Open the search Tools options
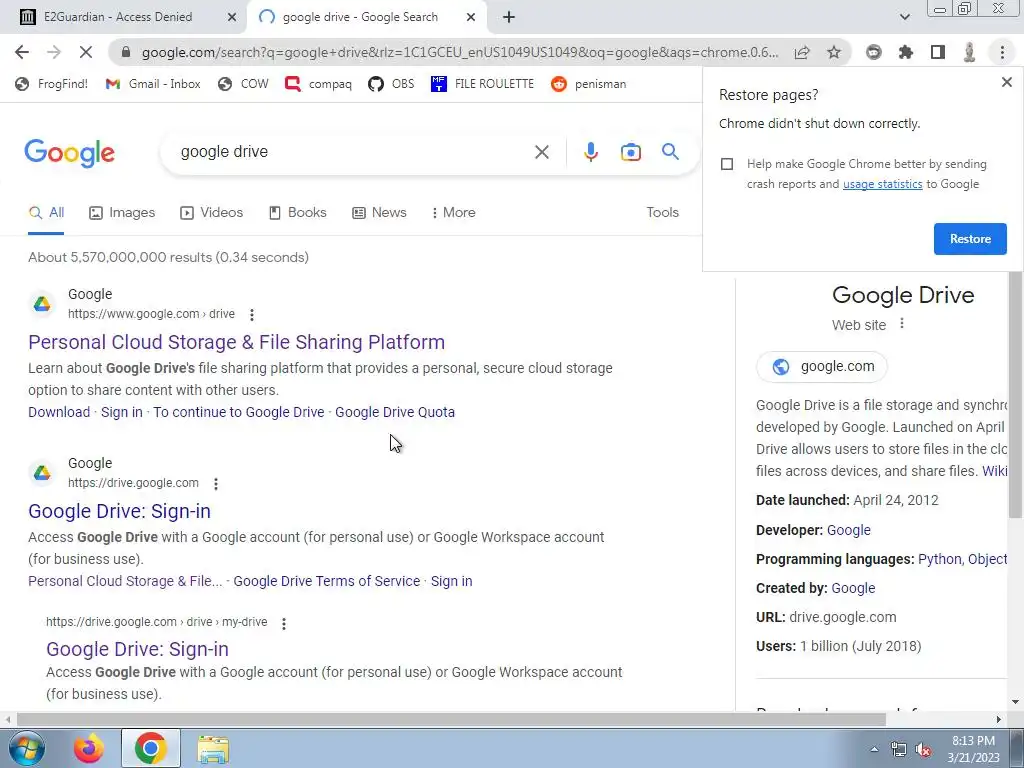 point(662,212)
